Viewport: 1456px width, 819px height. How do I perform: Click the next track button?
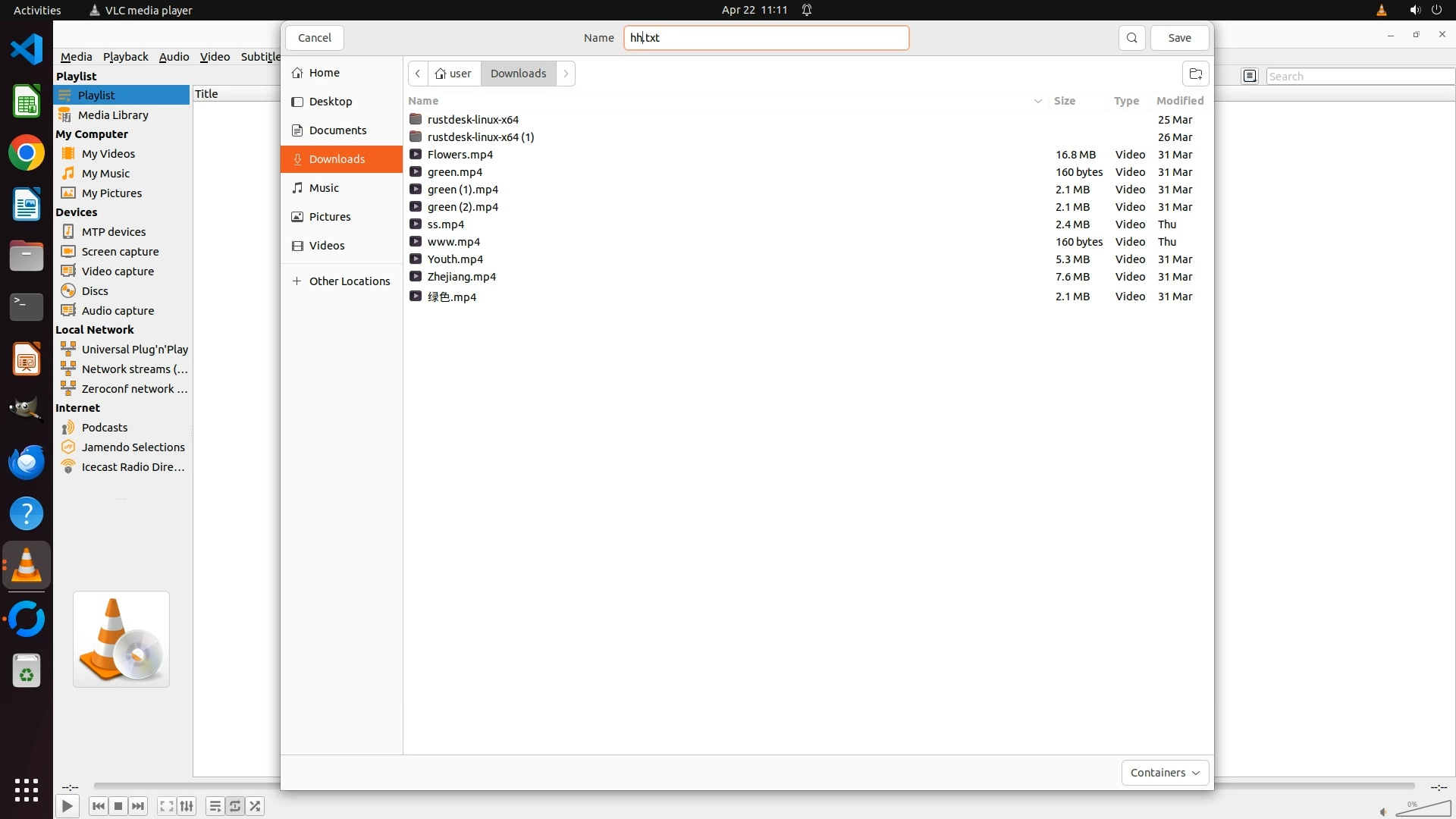pos(138,806)
